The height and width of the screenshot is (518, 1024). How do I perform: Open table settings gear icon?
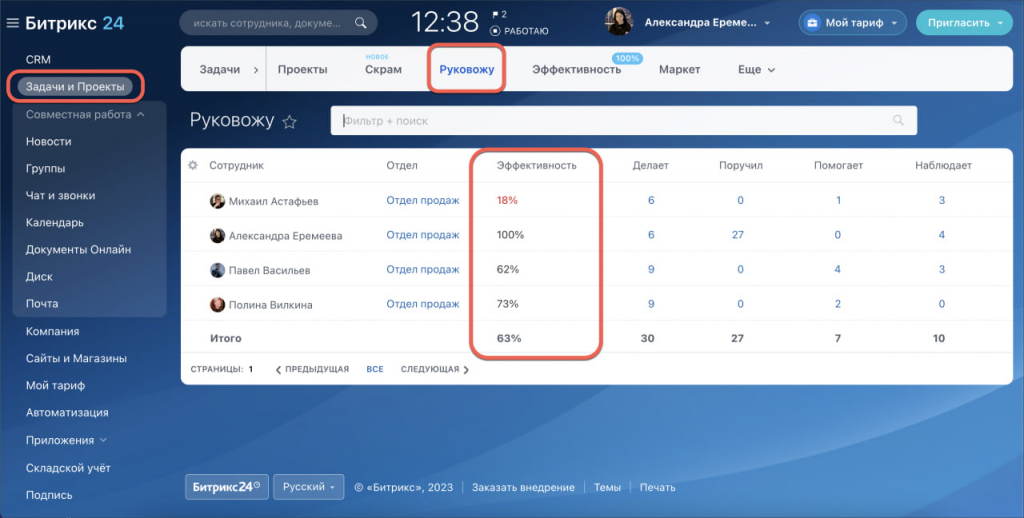[x=193, y=165]
